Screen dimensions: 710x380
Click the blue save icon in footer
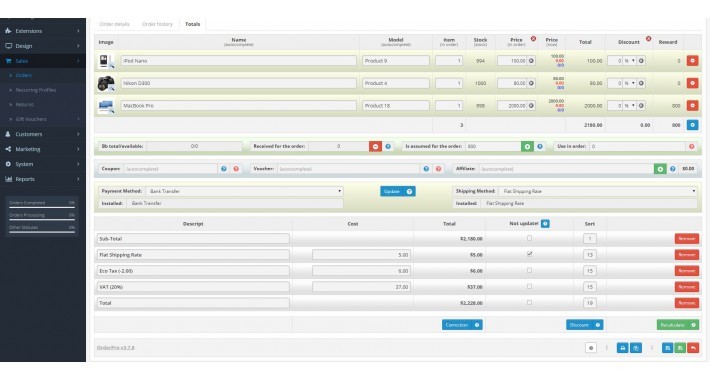click(x=667, y=348)
